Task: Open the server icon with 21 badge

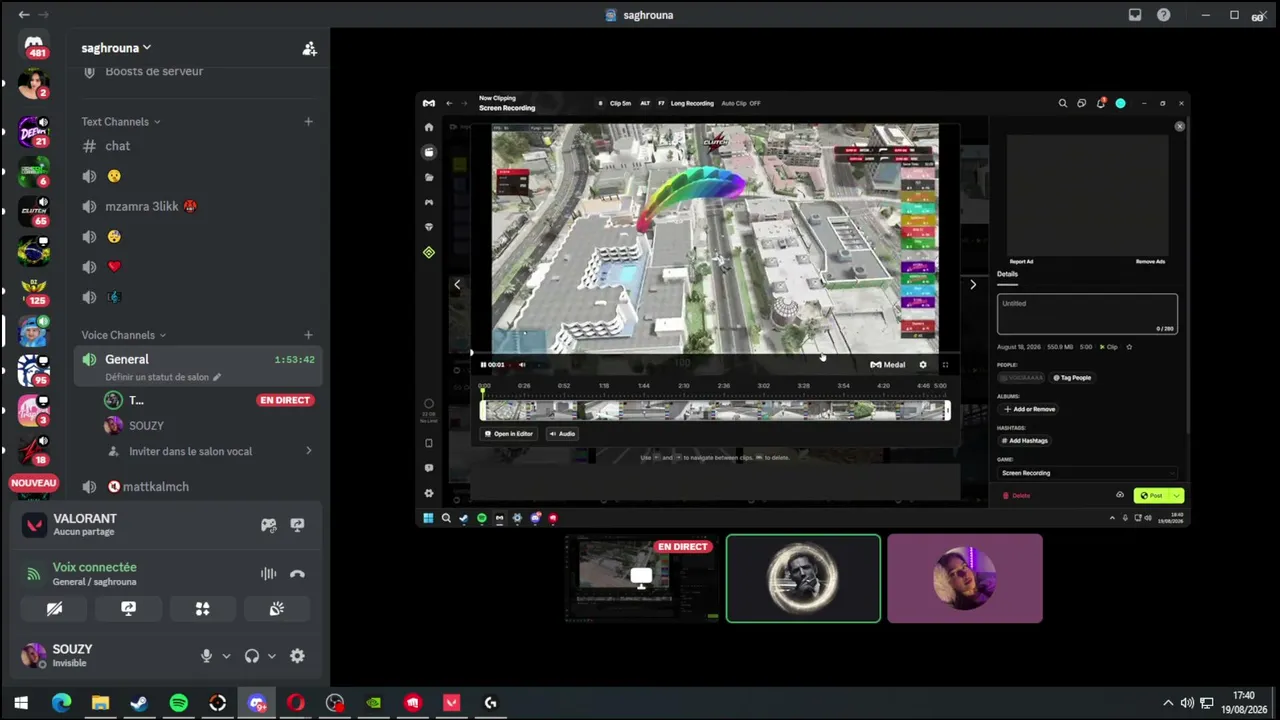Action: click(x=34, y=131)
